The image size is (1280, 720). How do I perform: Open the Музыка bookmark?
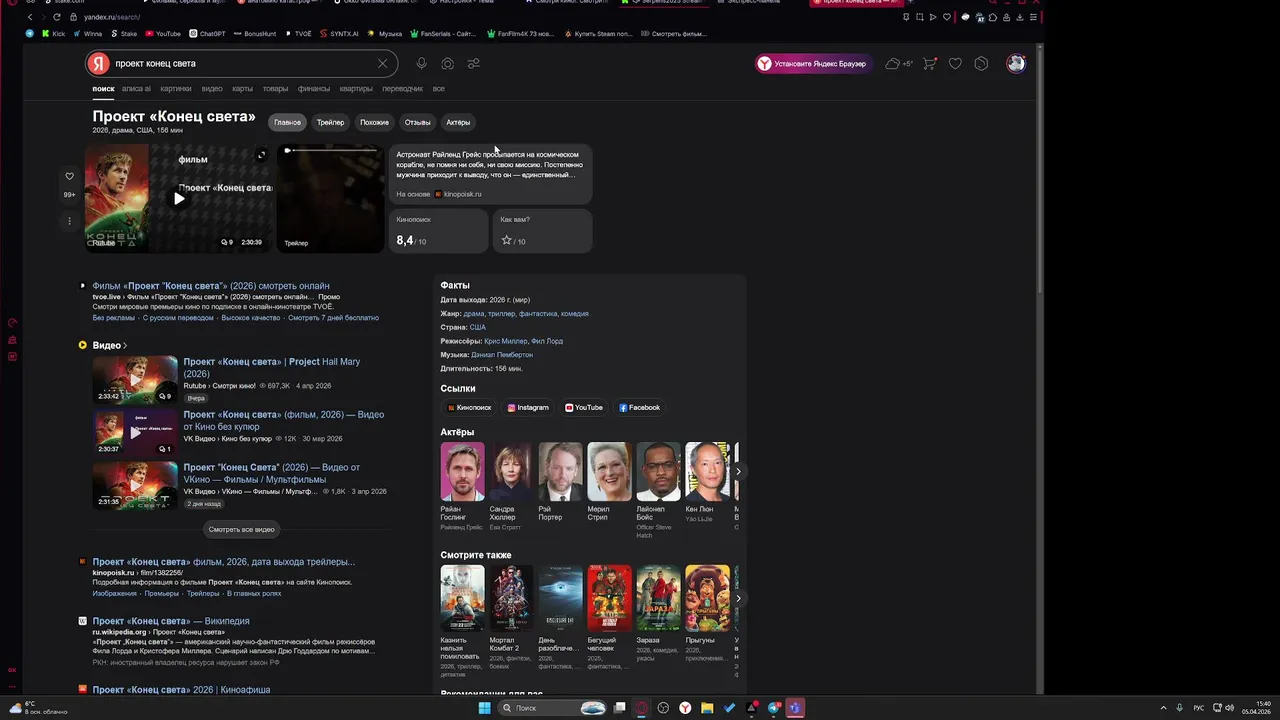(385, 33)
